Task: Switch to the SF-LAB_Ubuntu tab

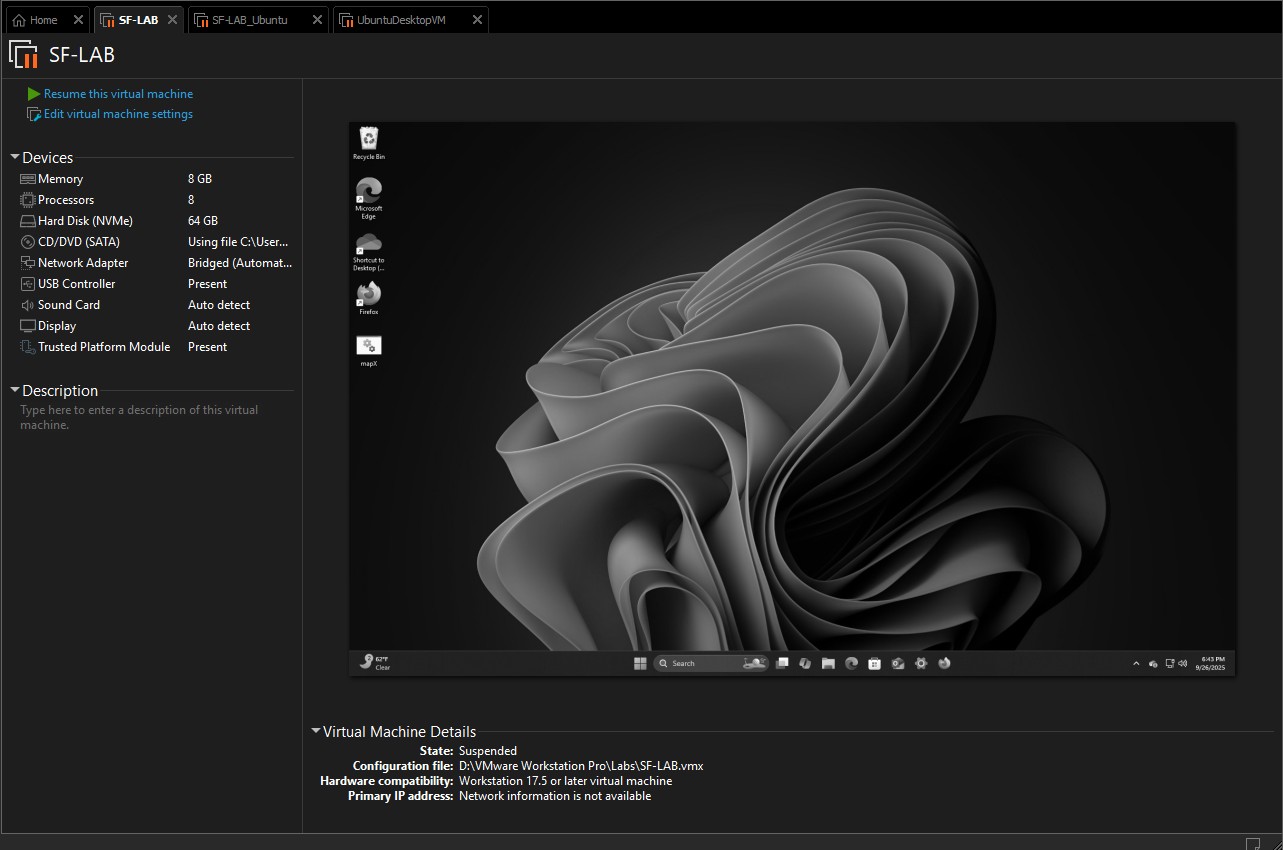Action: (x=249, y=20)
